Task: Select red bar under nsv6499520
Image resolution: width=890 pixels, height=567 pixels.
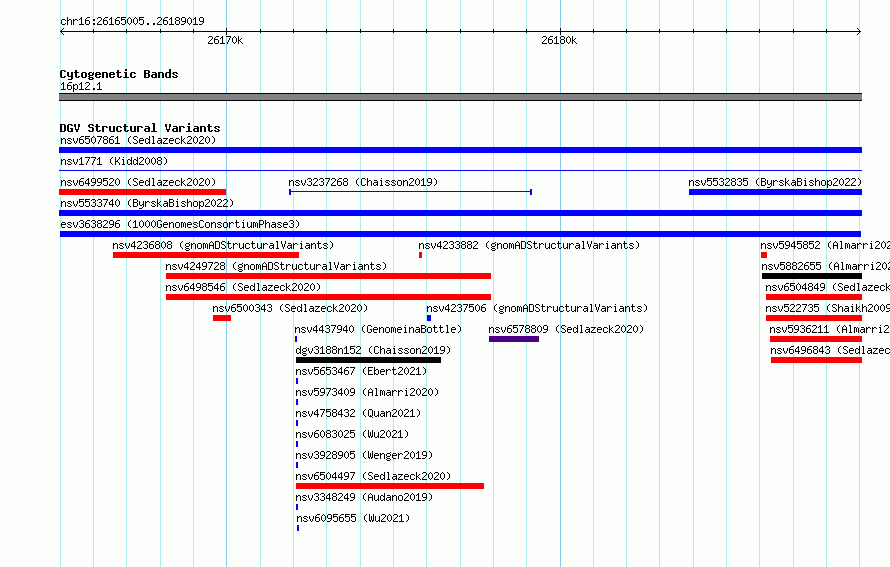Action: pos(142,192)
